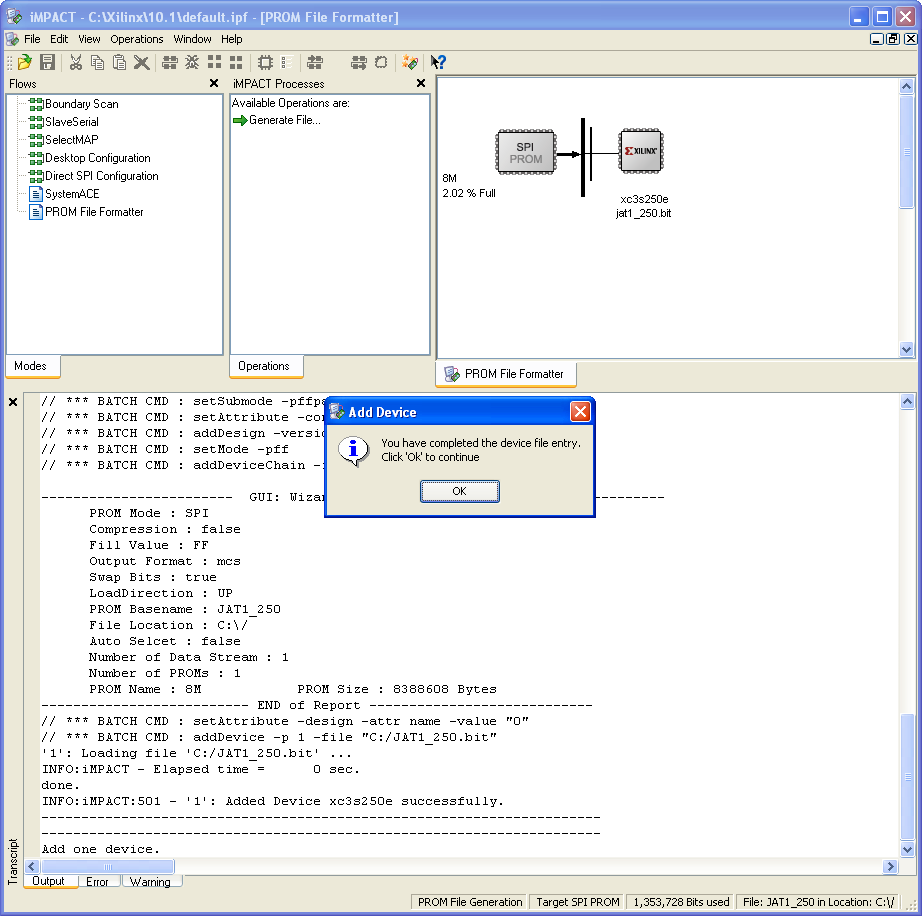The width and height of the screenshot is (922, 916).
Task: Select SystemACE flow
Action: (65, 194)
